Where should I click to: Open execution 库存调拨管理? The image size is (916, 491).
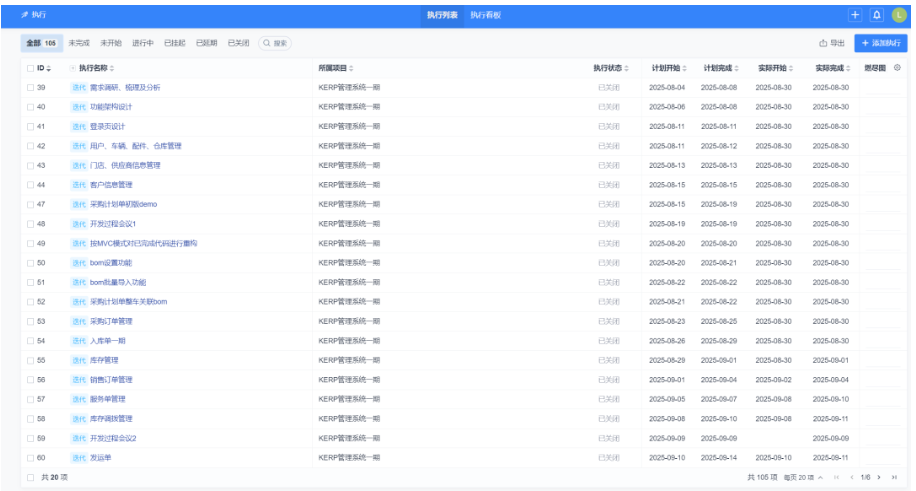pos(111,419)
